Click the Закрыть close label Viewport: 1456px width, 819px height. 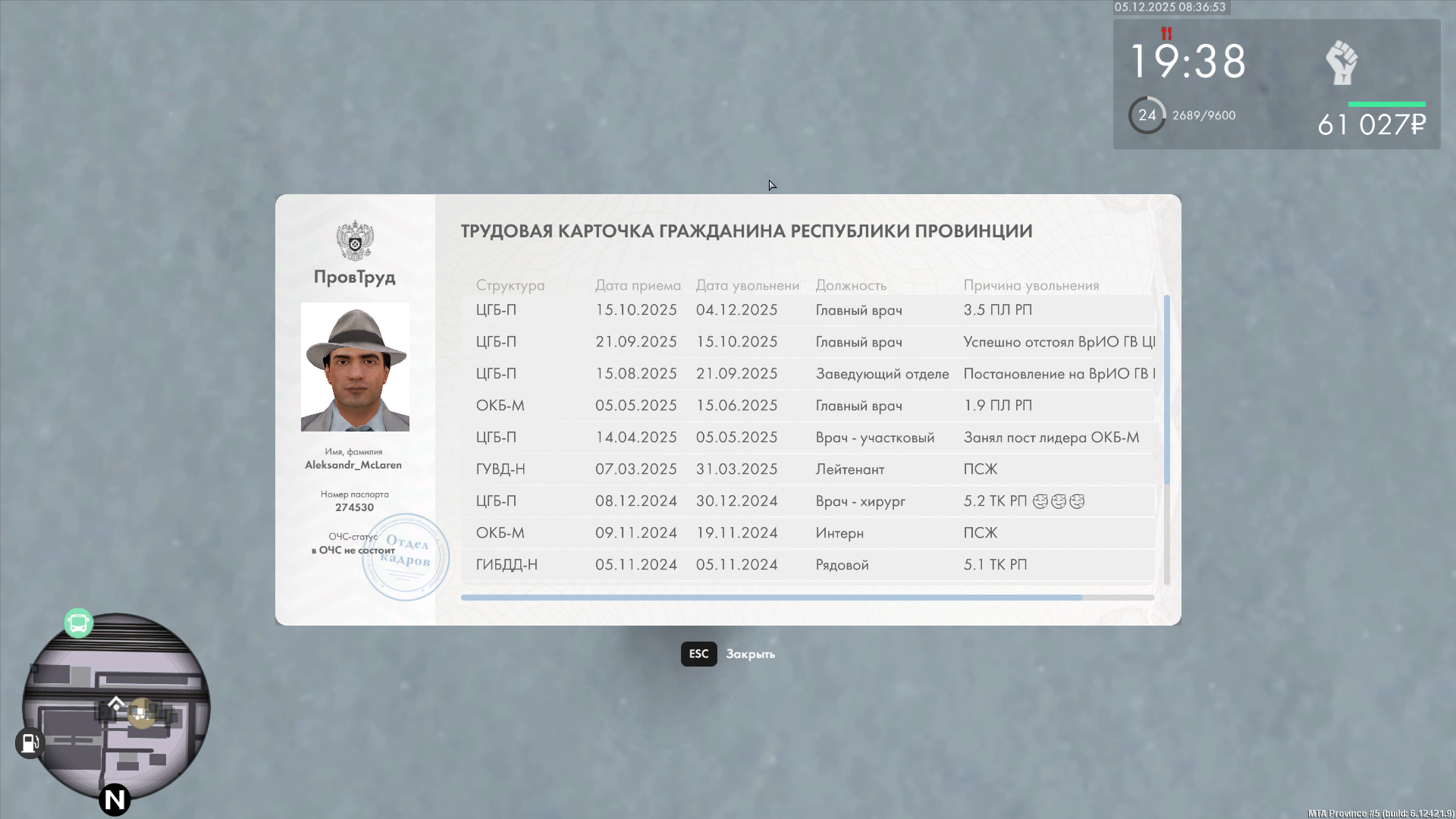click(750, 654)
